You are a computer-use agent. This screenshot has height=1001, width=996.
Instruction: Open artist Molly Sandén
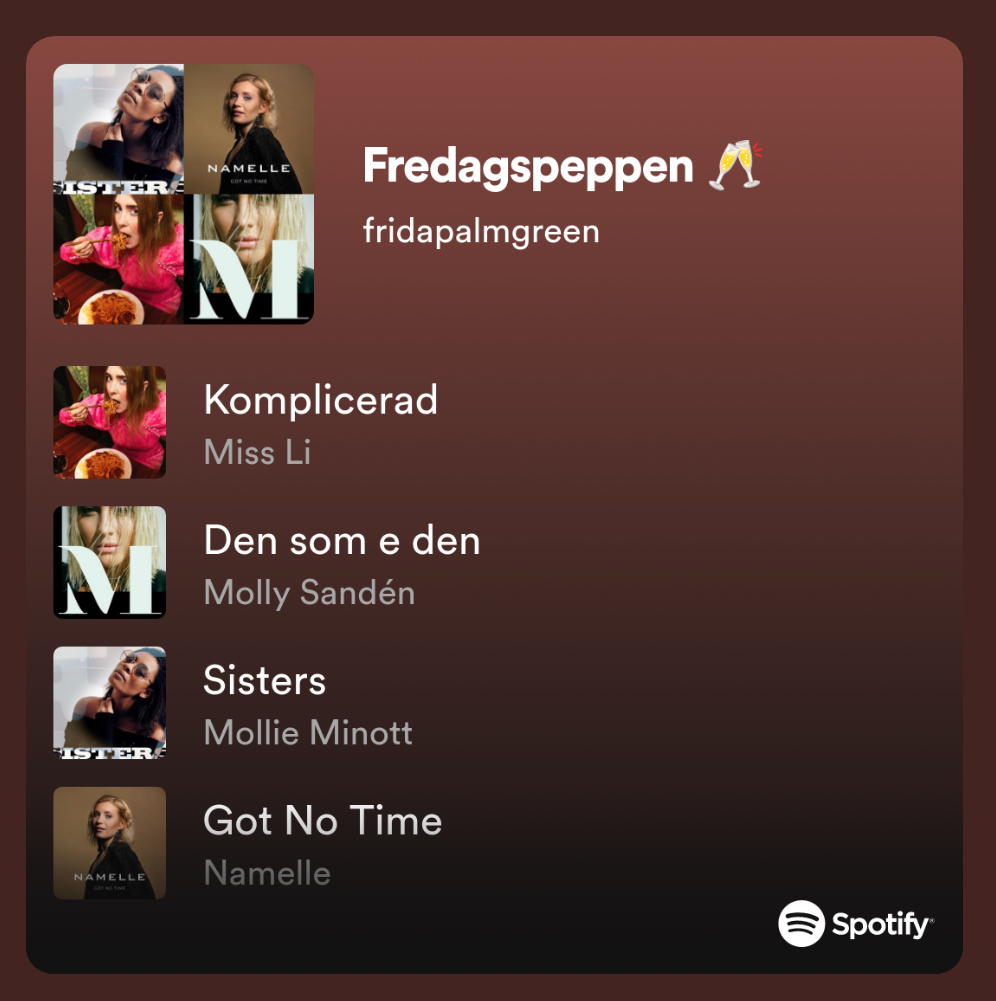[x=309, y=592]
